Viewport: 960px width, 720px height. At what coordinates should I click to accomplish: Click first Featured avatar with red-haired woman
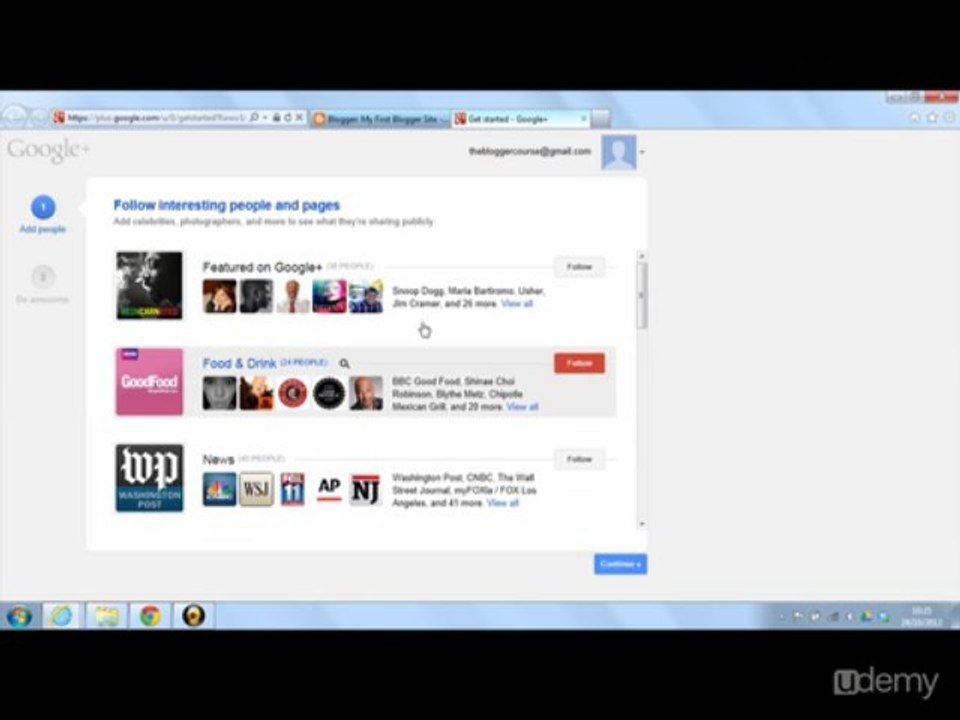pyautogui.click(x=219, y=296)
